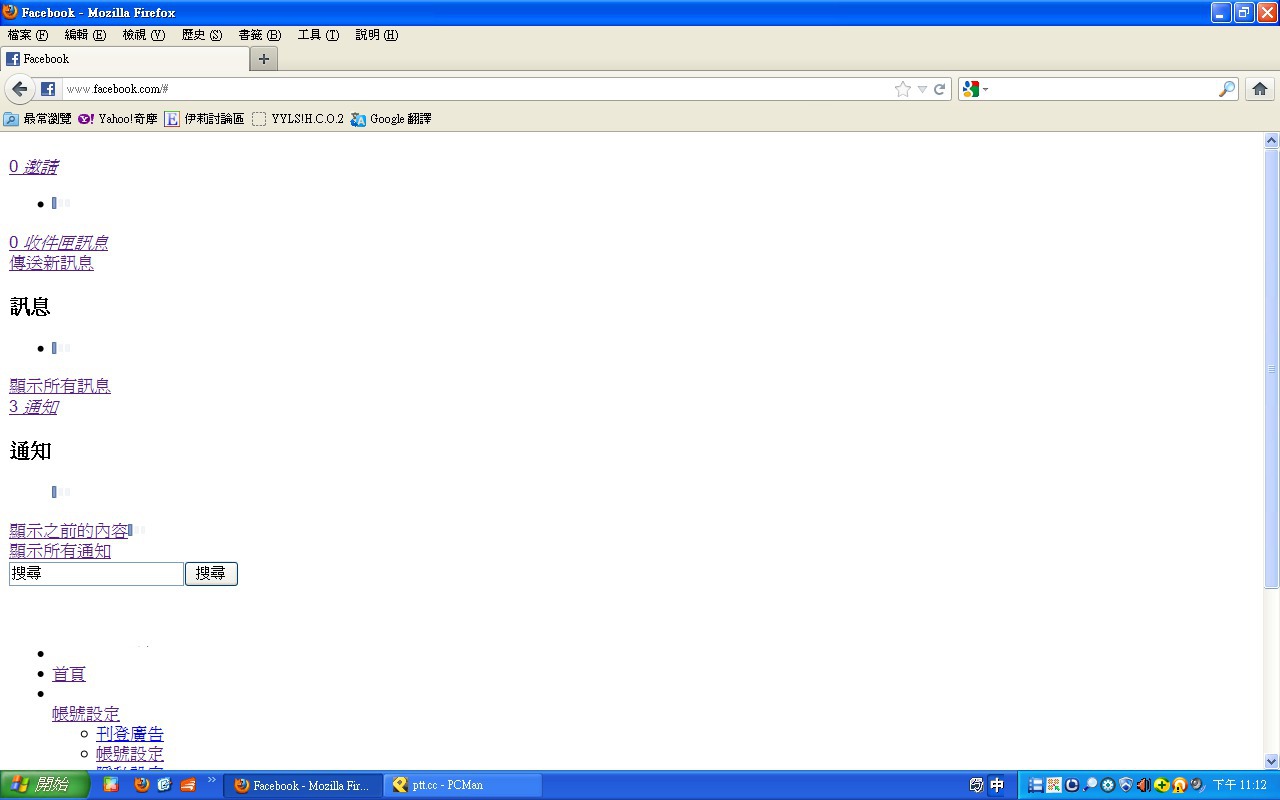Bookmark this page with the star icon

903,89
